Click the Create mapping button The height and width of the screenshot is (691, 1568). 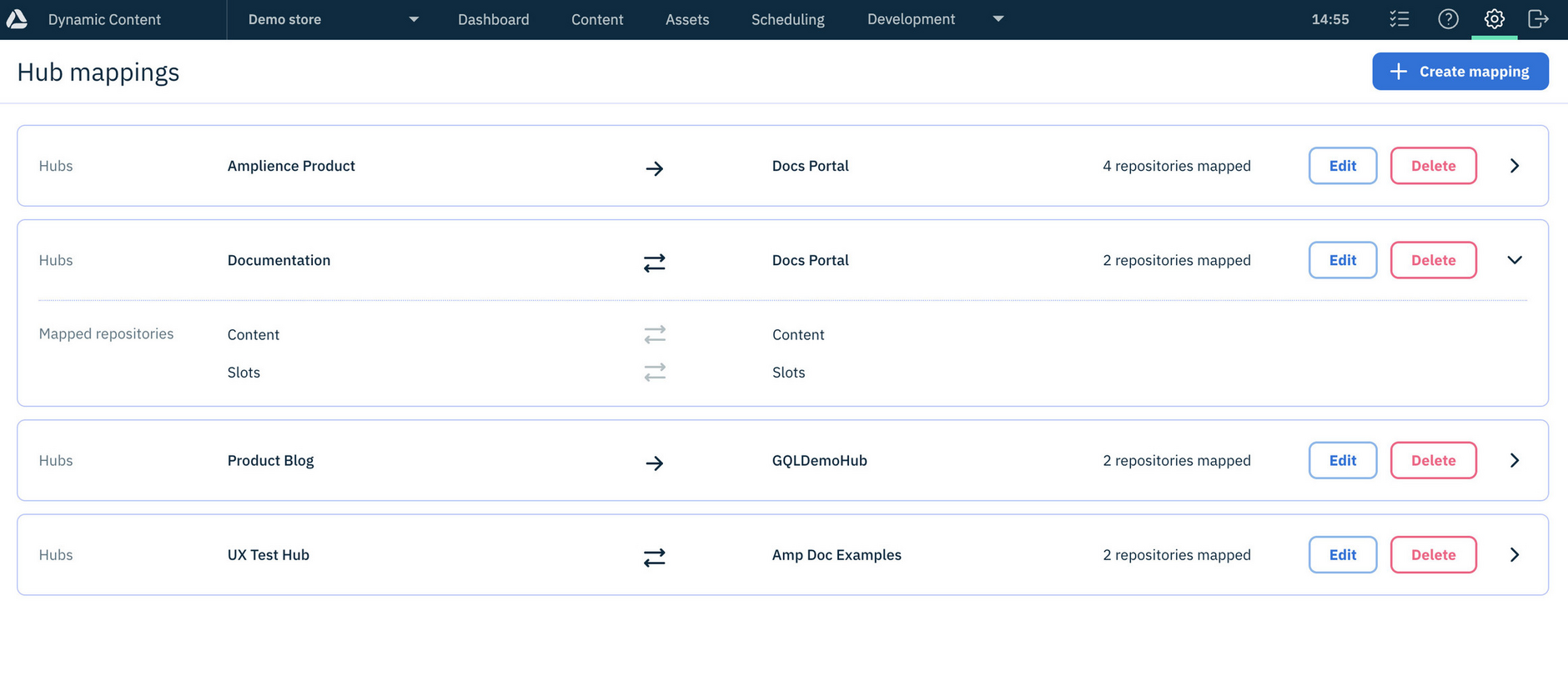click(1460, 72)
